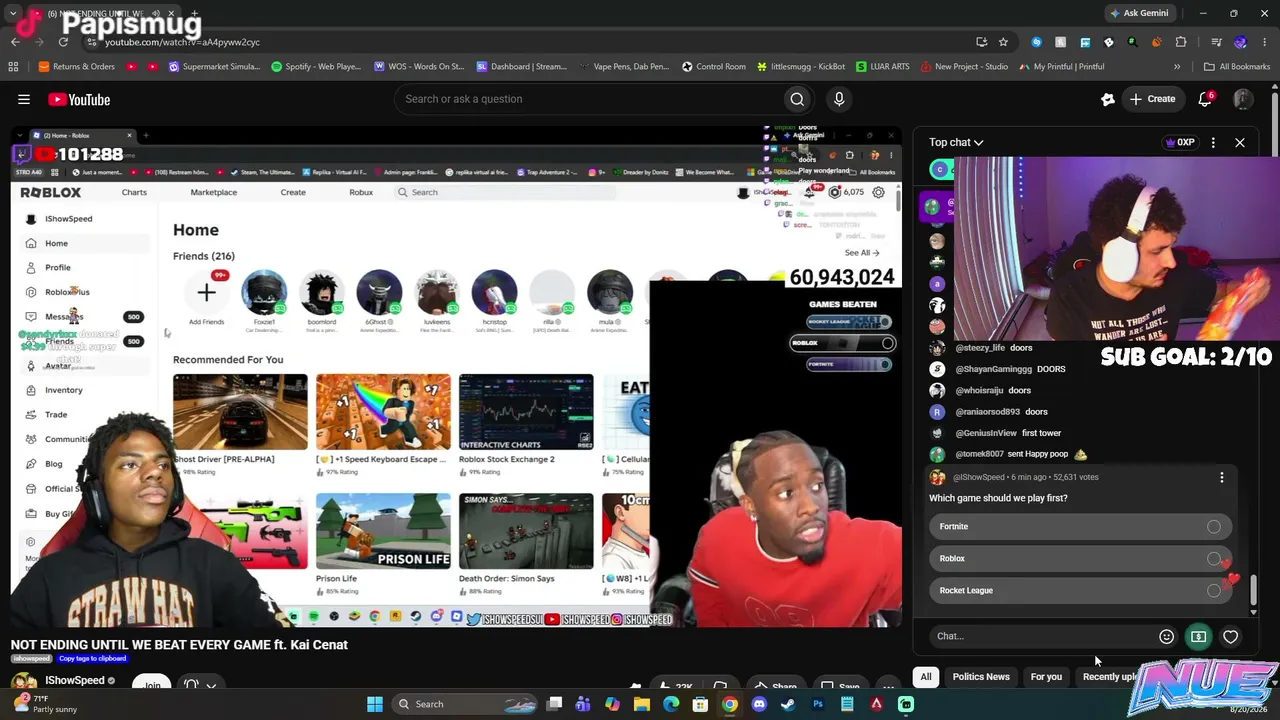Open the LUAR ARTS bookmark
1280x720 pixels.
point(882,67)
